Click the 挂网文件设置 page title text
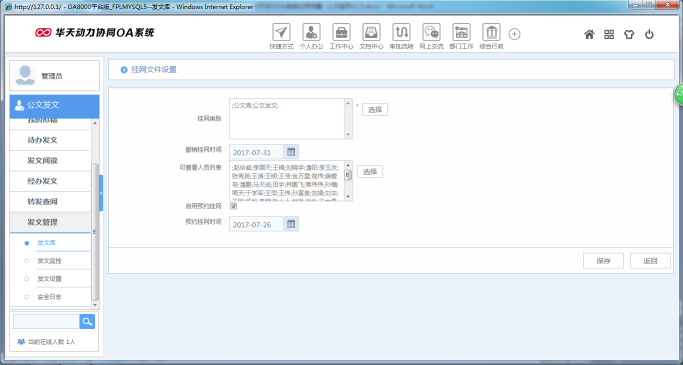 [154, 70]
